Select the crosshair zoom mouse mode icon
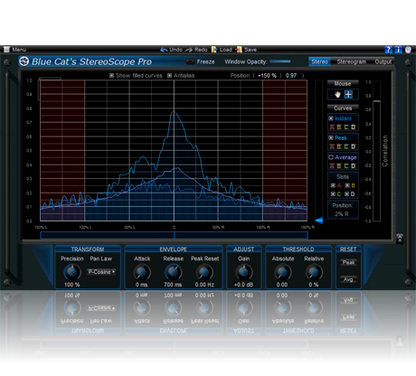The width and height of the screenshot is (416, 376). 348,95
